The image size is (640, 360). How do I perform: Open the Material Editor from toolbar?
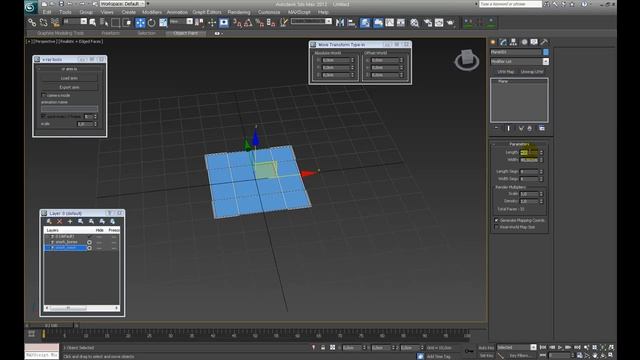(415, 23)
